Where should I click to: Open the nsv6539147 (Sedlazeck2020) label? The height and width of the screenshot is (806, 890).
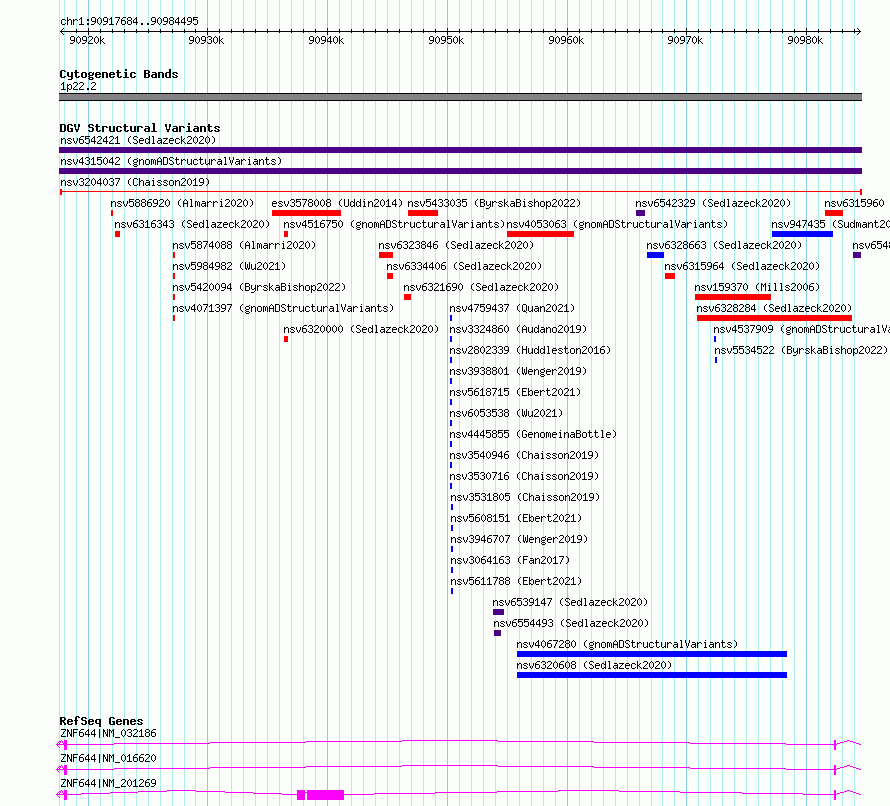570,602
